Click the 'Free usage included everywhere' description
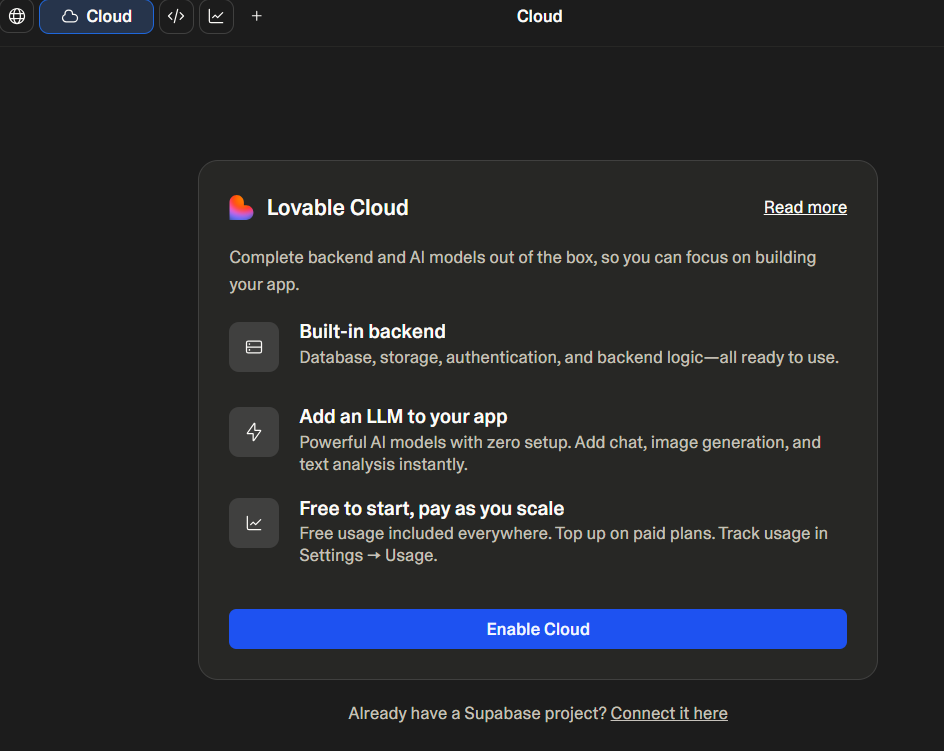This screenshot has width=944, height=751. tap(564, 544)
